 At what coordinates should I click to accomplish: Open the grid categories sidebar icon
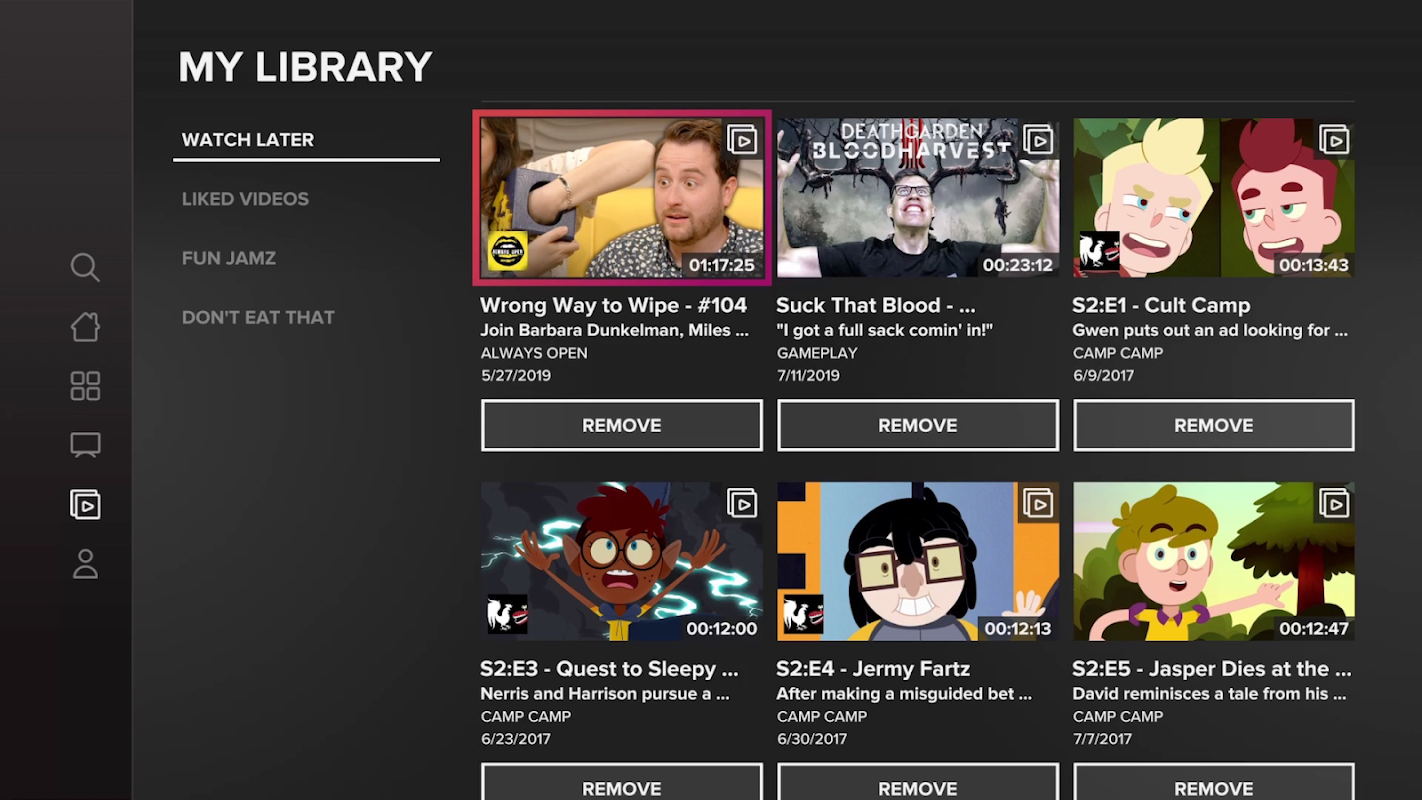tap(85, 386)
